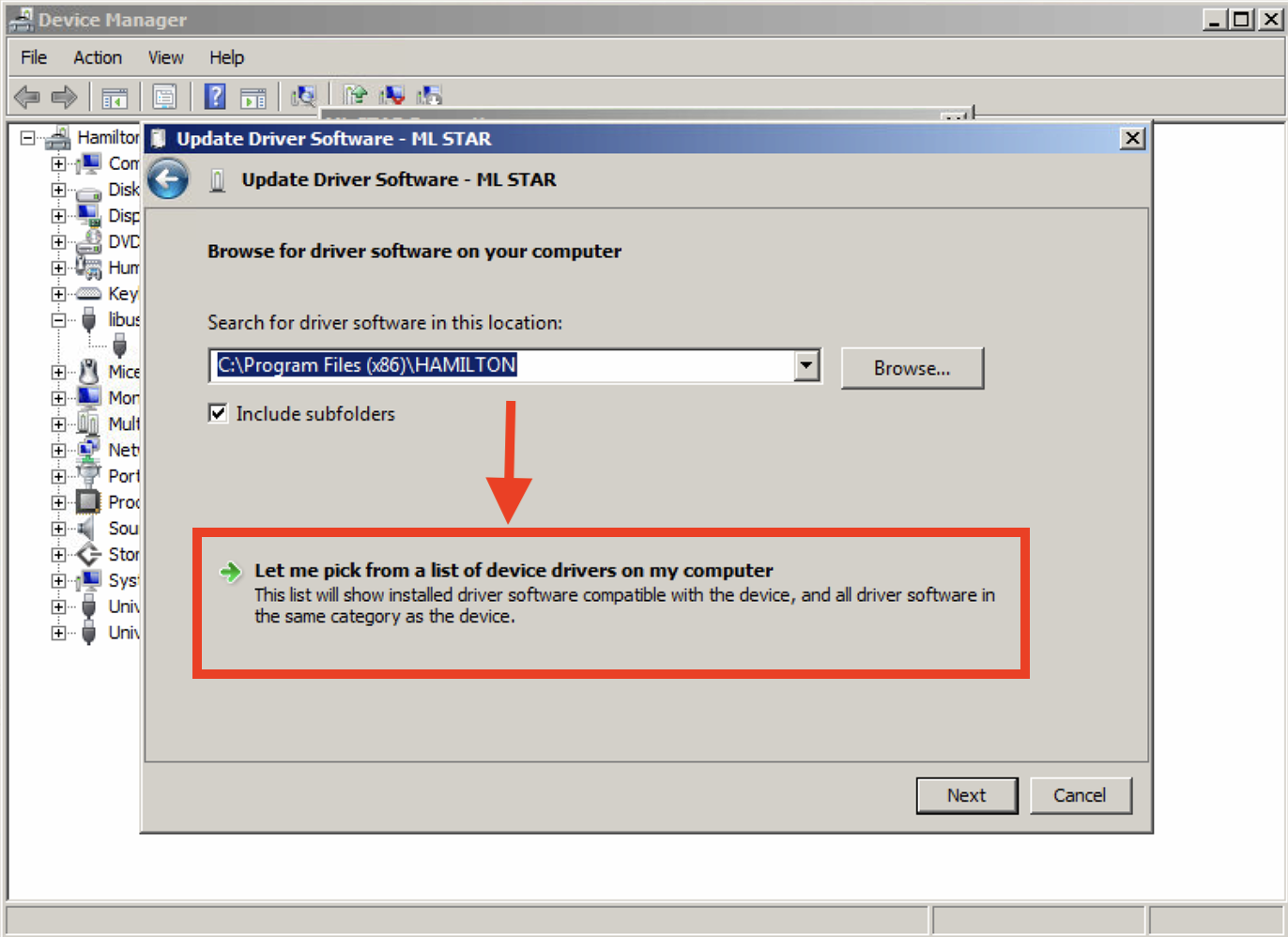1288x937 pixels.
Task: Click the Processors chip icon in tree
Action: [x=88, y=501]
